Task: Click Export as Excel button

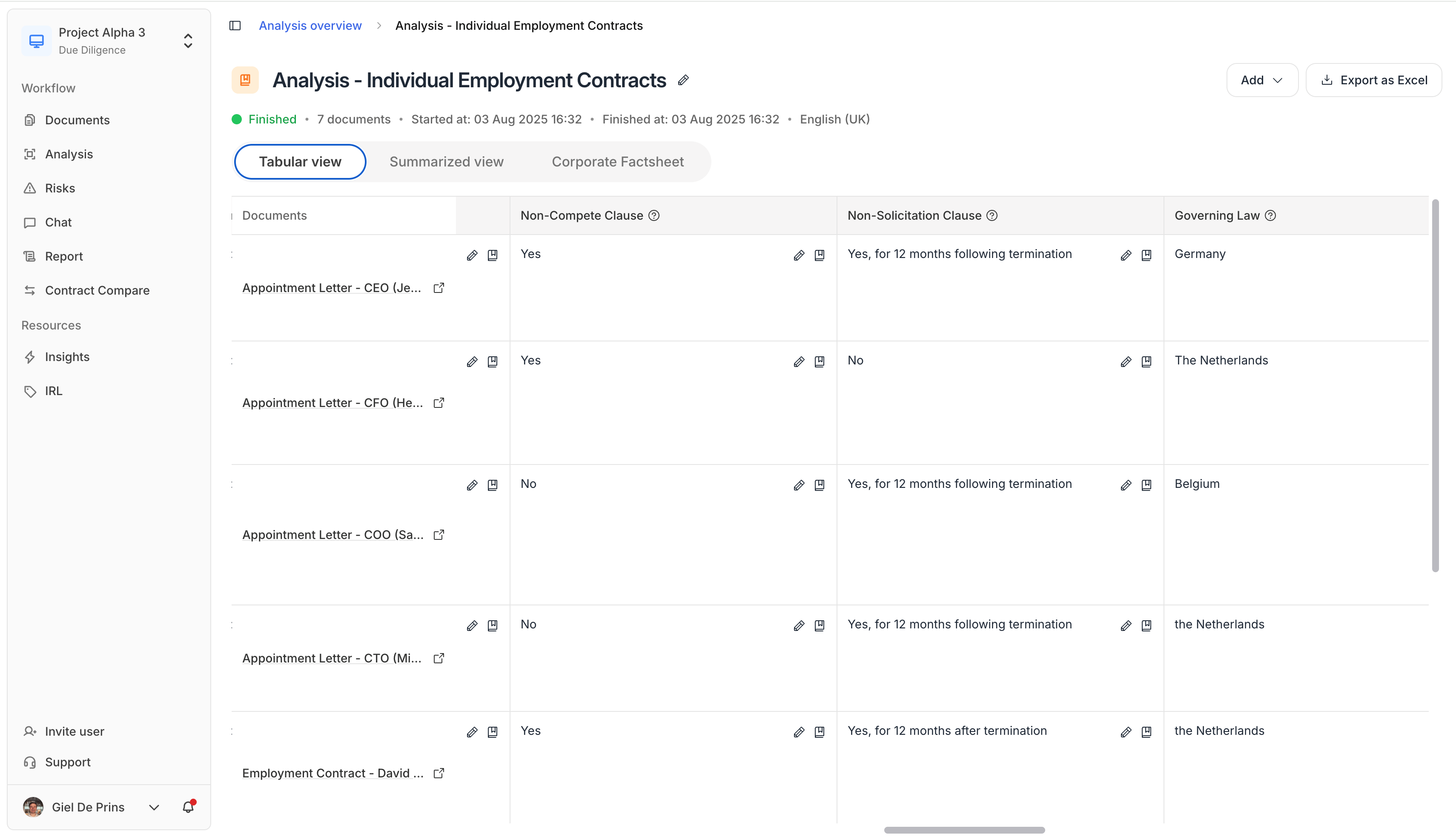Action: (x=1374, y=80)
